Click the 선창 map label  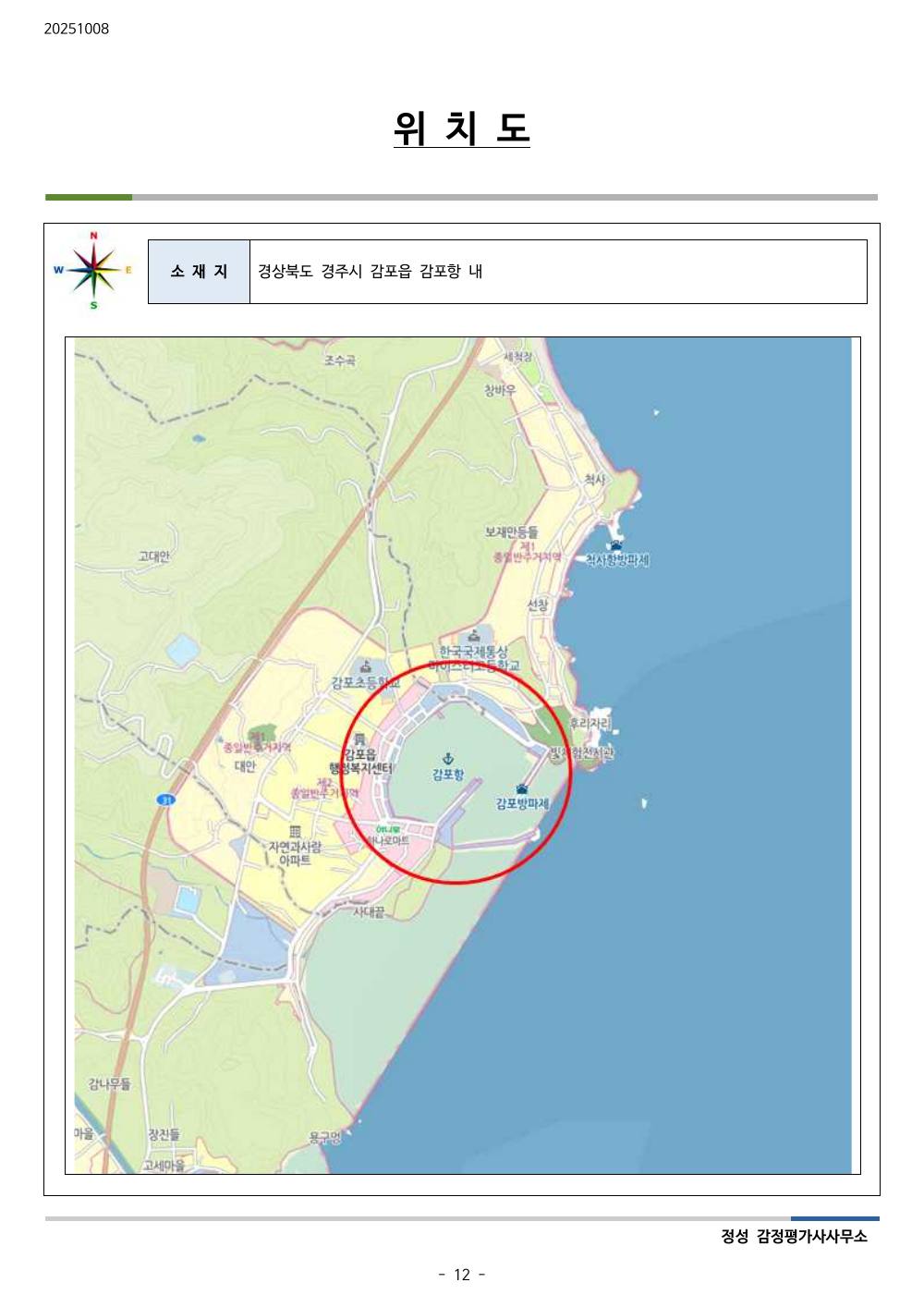coord(538,605)
